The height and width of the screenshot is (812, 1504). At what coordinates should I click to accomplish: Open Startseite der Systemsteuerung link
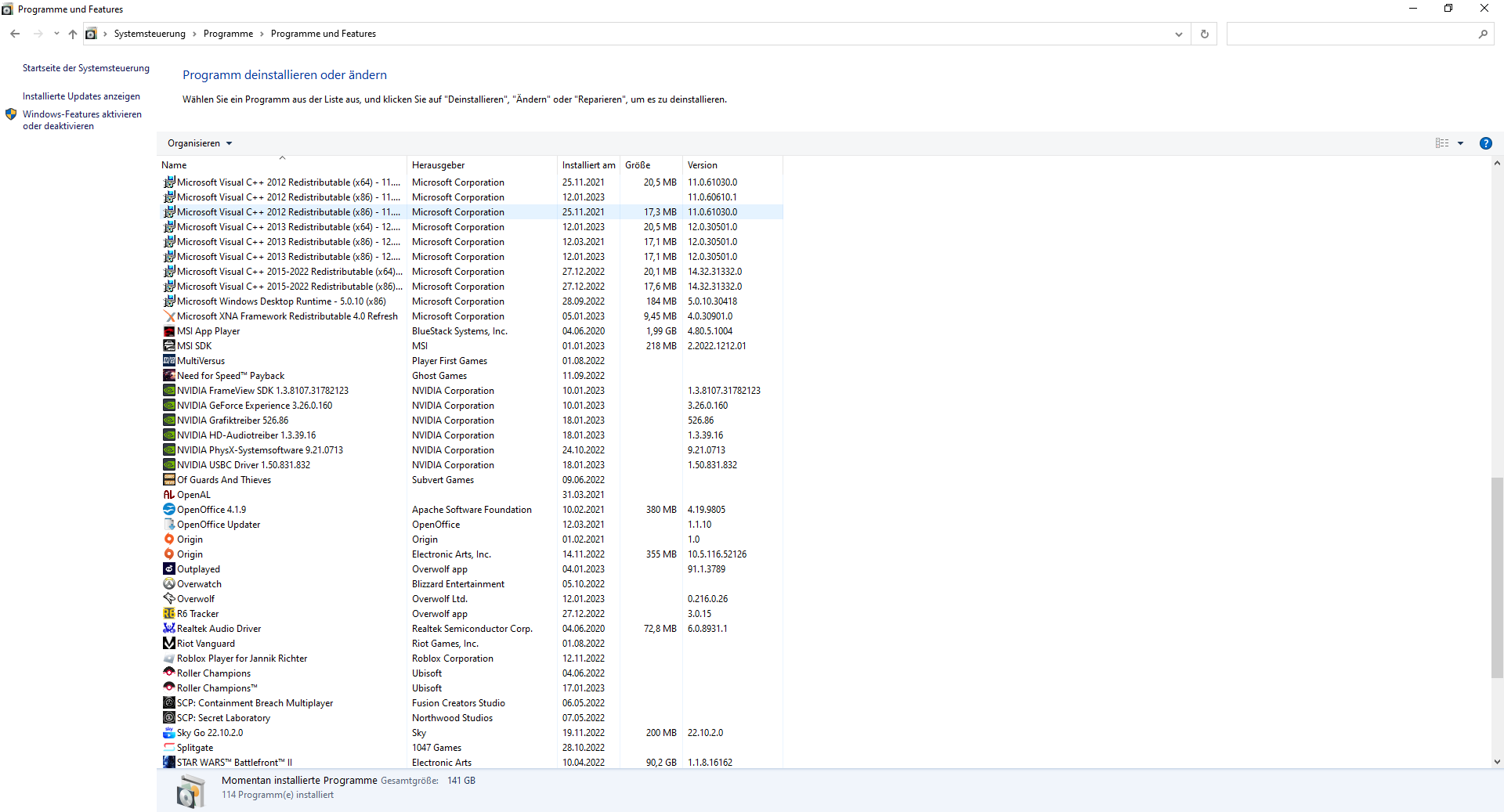click(x=86, y=68)
